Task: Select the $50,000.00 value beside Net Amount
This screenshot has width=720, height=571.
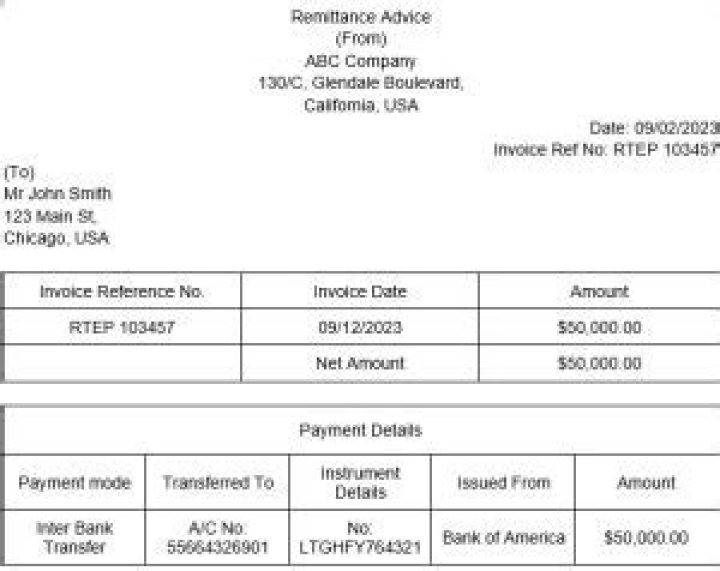Action: [599, 363]
